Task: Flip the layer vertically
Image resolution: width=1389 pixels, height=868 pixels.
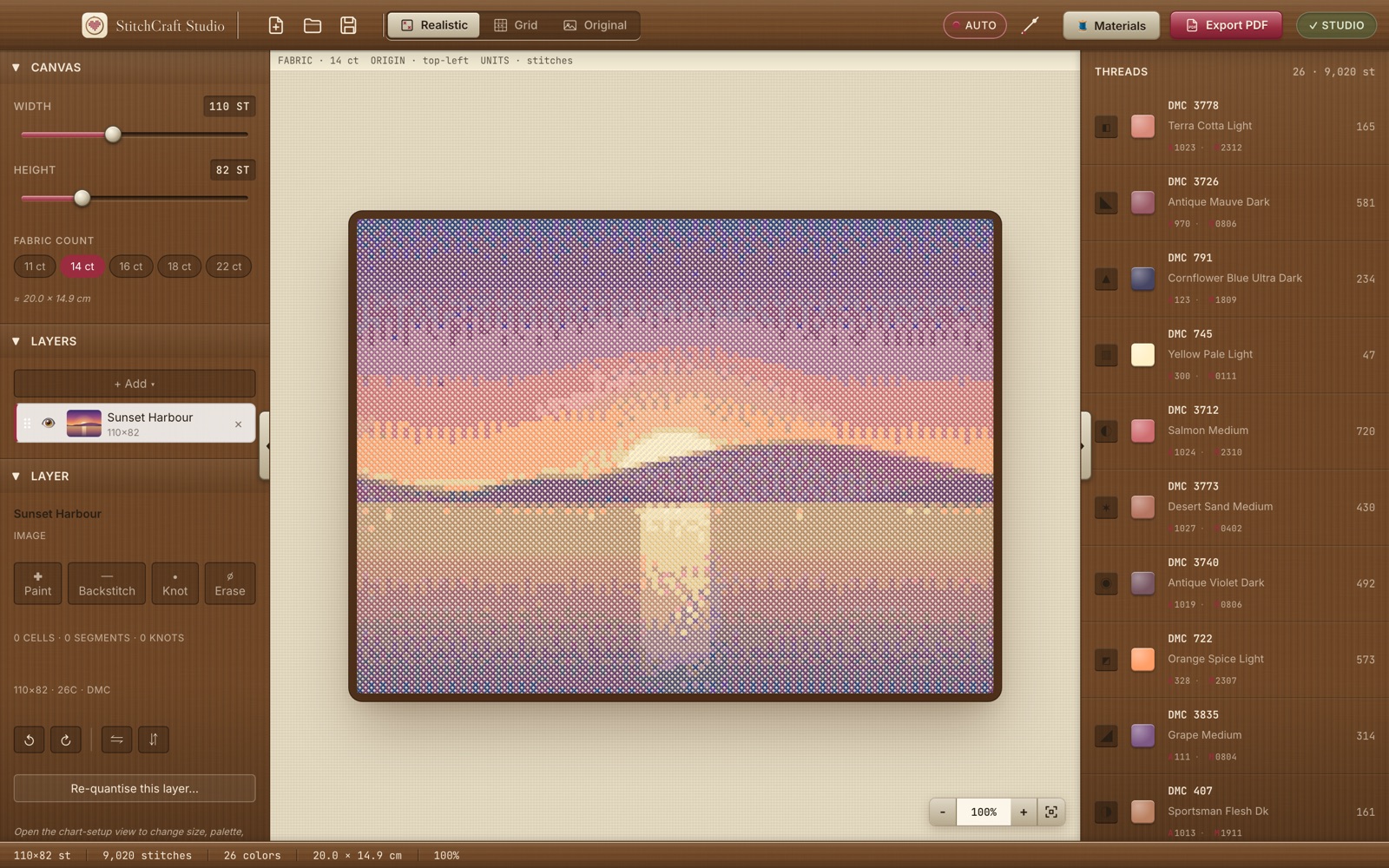Action: coord(154,740)
